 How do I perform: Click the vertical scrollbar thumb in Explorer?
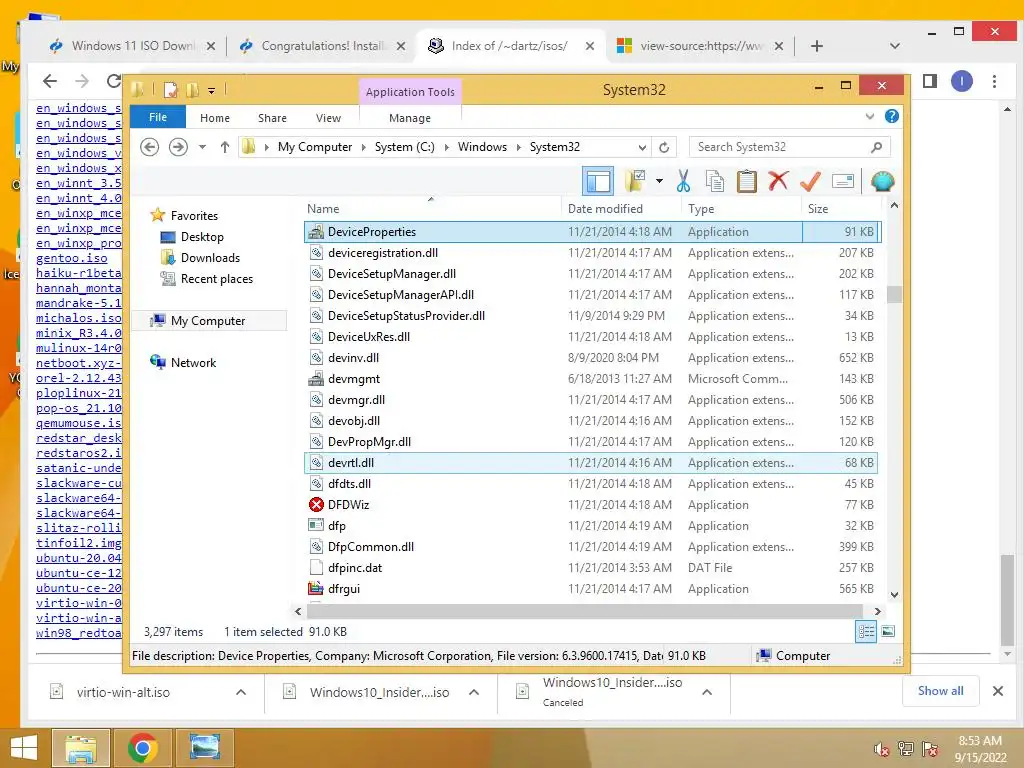894,295
